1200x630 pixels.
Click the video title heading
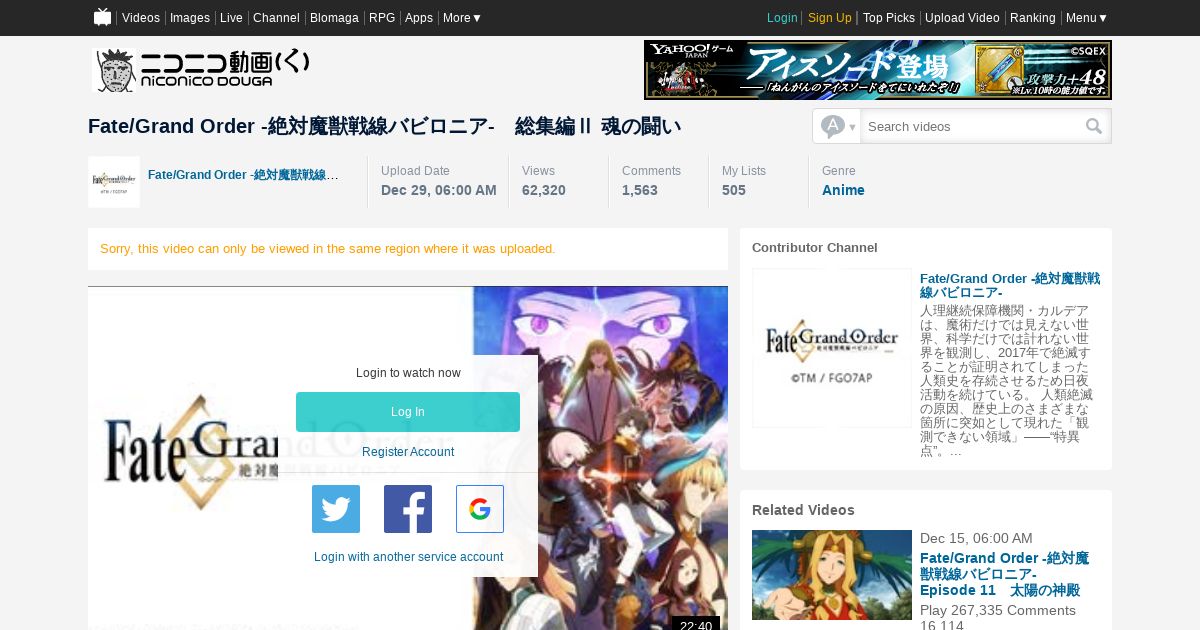point(385,126)
